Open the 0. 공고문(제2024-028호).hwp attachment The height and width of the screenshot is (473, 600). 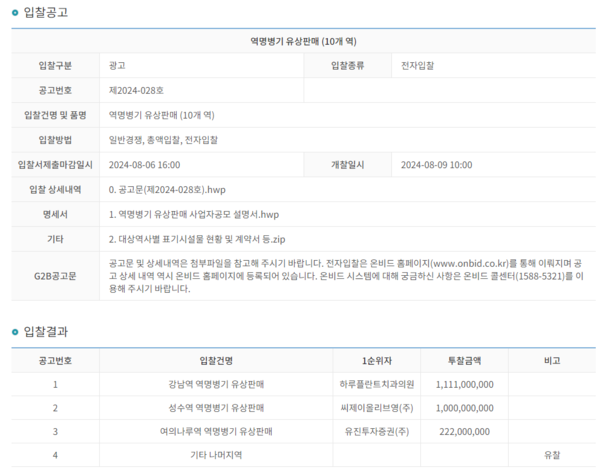pos(167,190)
